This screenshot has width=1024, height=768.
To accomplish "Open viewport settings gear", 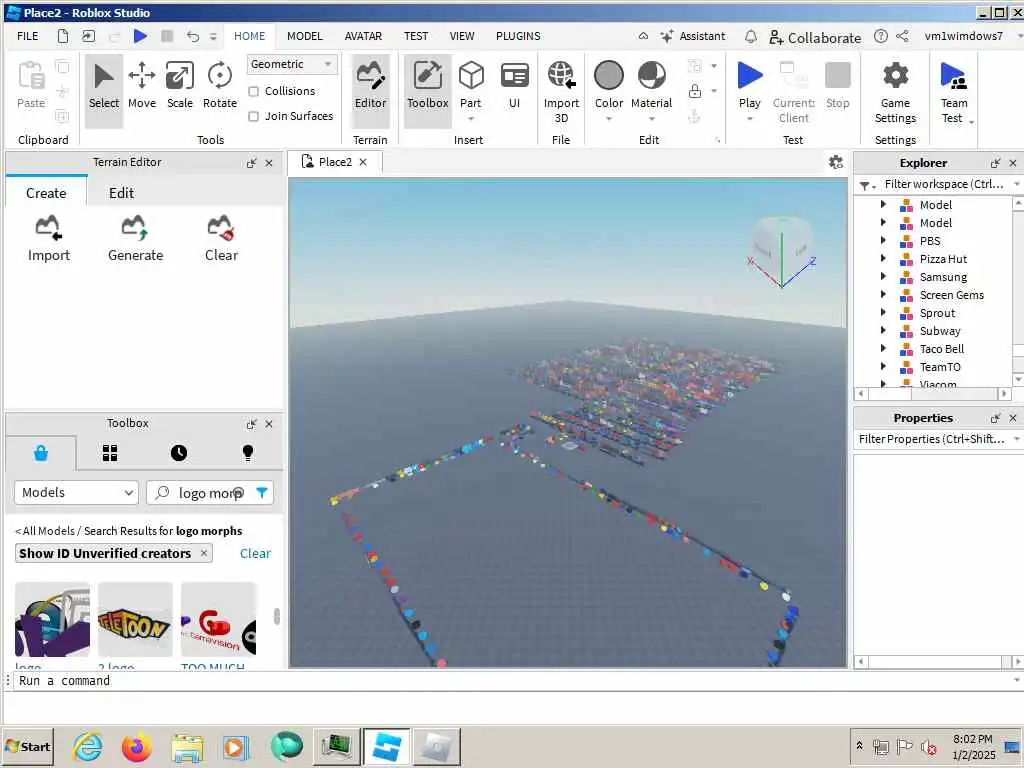I will click(835, 162).
